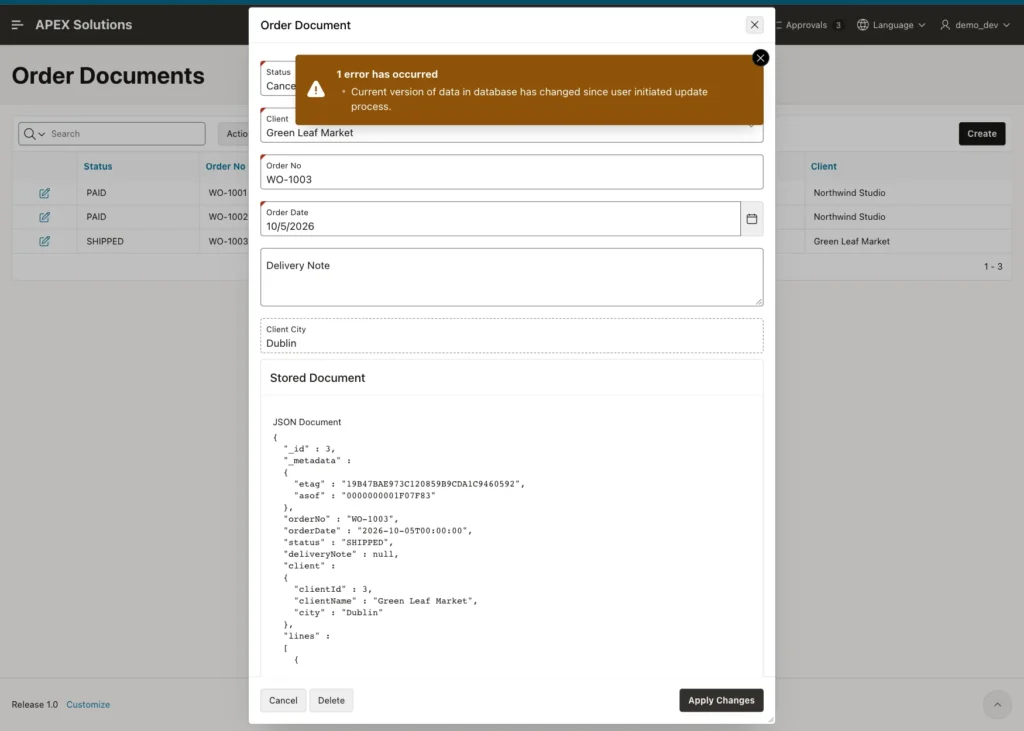
Task: Open the Approvals menu item
Action: point(806,25)
